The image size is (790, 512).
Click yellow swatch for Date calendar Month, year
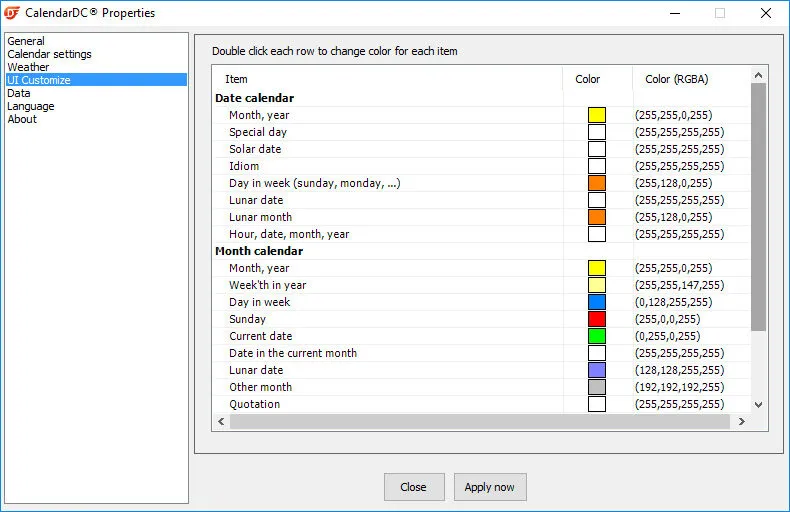click(x=597, y=115)
